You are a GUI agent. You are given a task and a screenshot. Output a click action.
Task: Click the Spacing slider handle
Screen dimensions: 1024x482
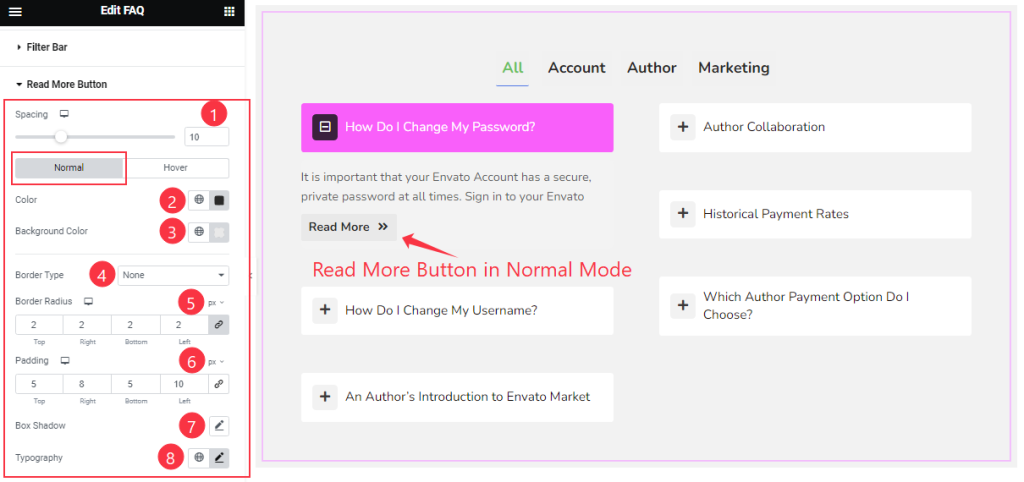tap(61, 137)
